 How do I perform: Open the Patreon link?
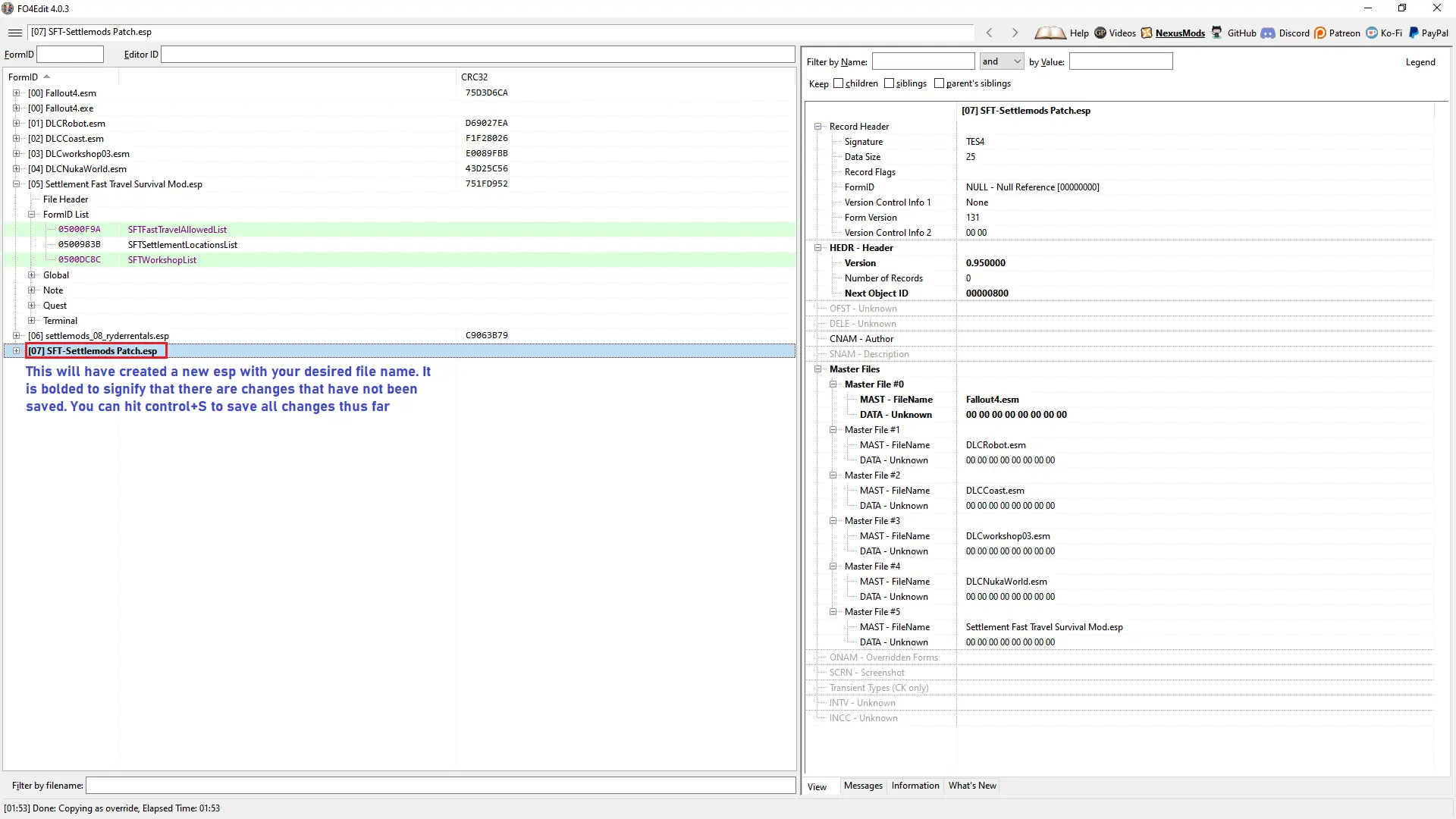[1345, 33]
